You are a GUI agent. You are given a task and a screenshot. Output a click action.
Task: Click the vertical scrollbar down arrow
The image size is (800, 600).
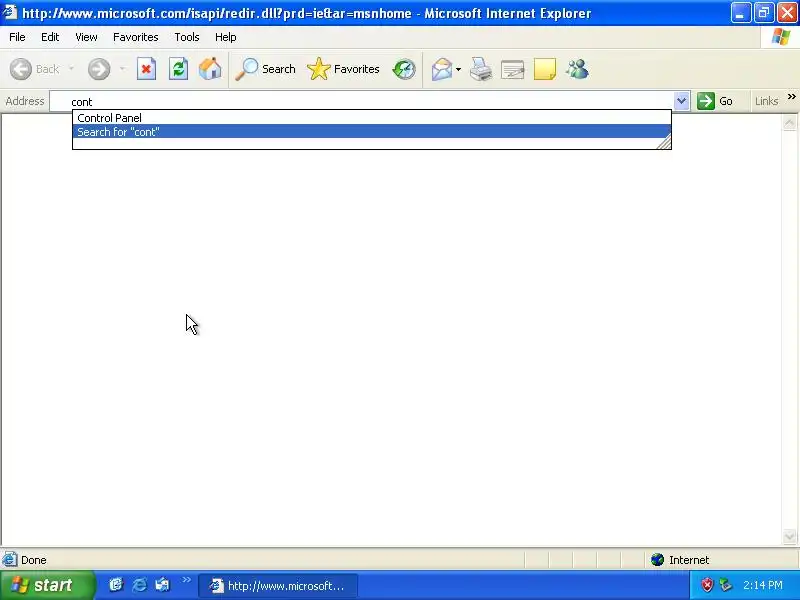(x=789, y=536)
